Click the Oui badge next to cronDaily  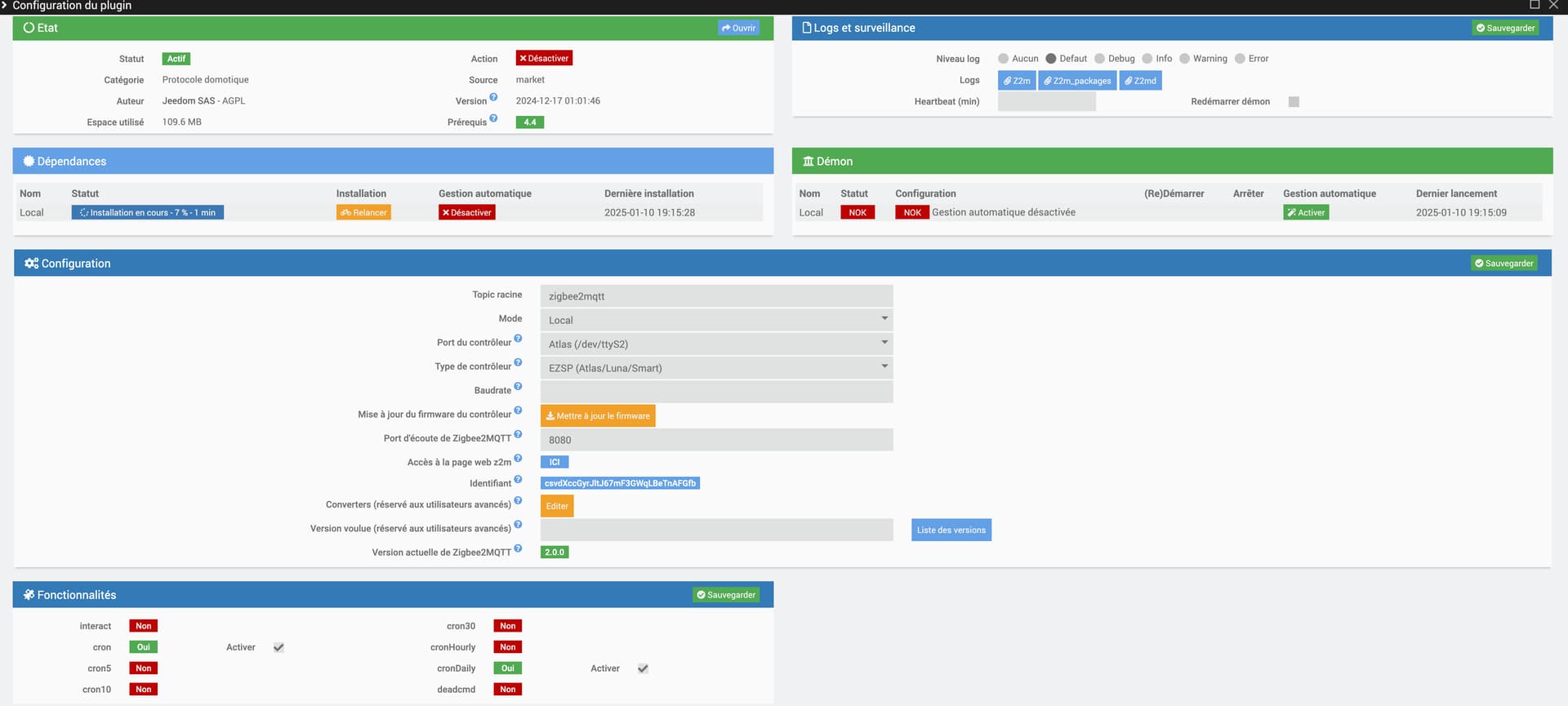(508, 668)
